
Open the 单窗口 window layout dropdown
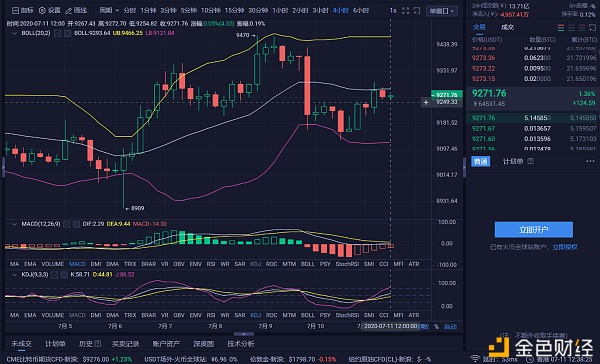442,11
